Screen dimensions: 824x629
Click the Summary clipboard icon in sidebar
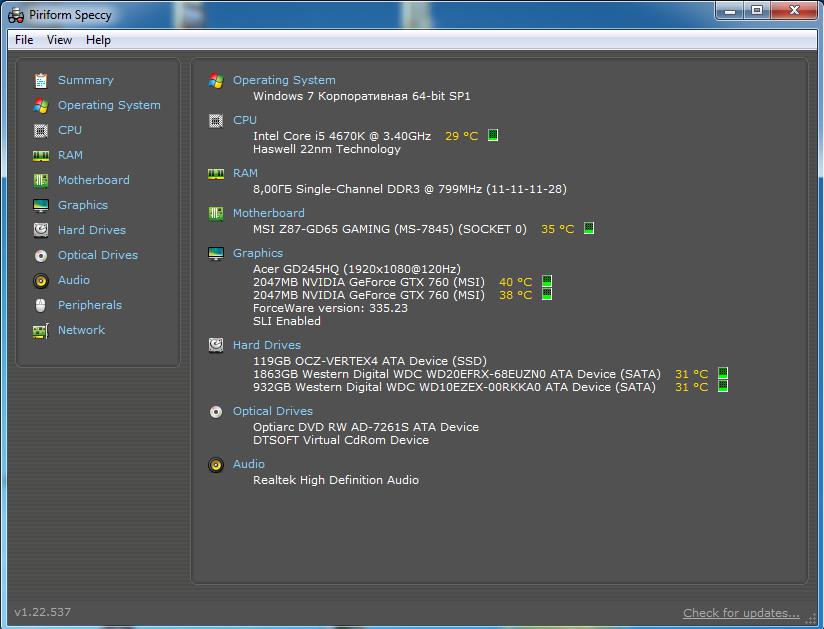[x=40, y=80]
